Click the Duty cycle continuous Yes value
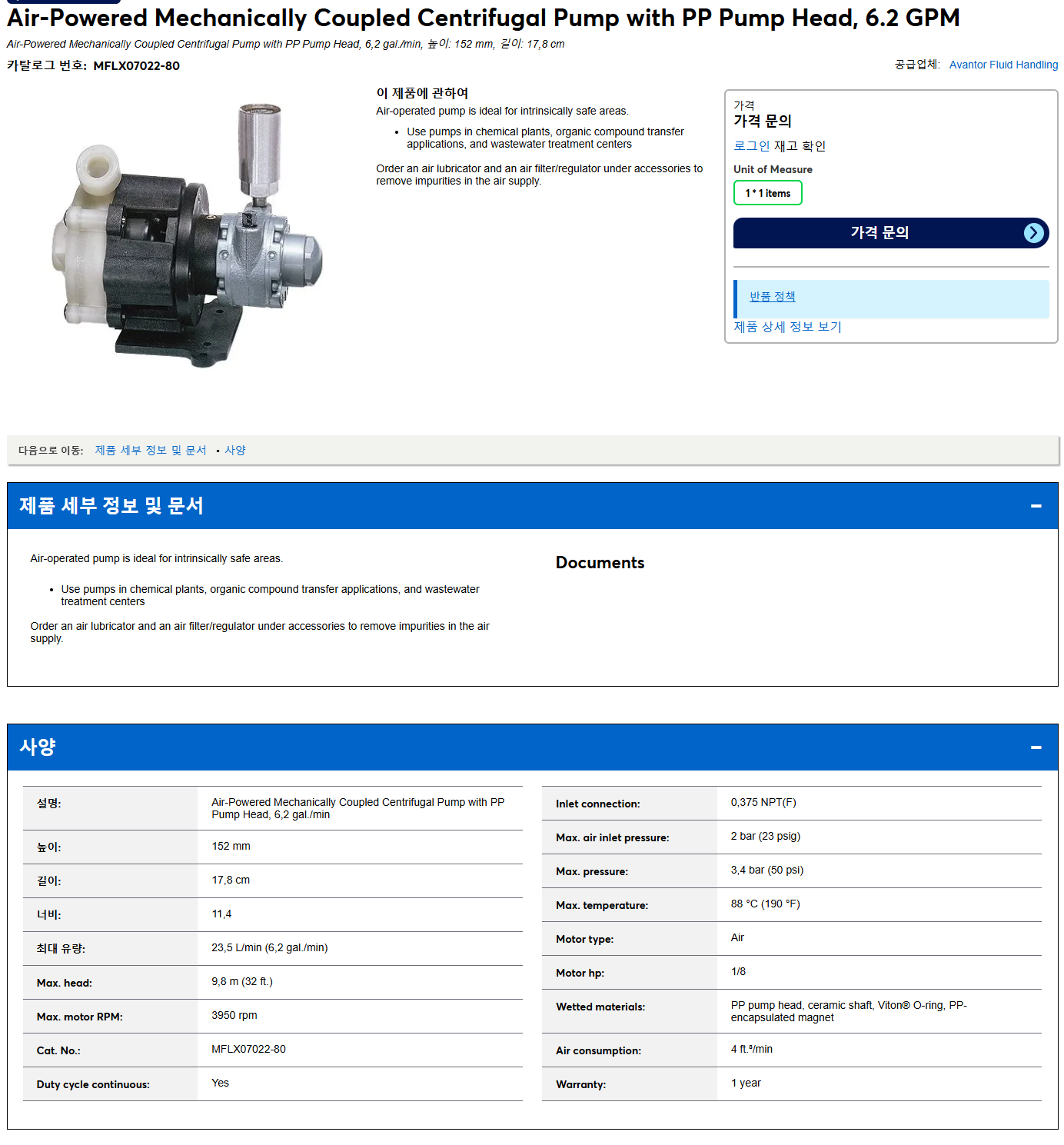 (220, 1083)
